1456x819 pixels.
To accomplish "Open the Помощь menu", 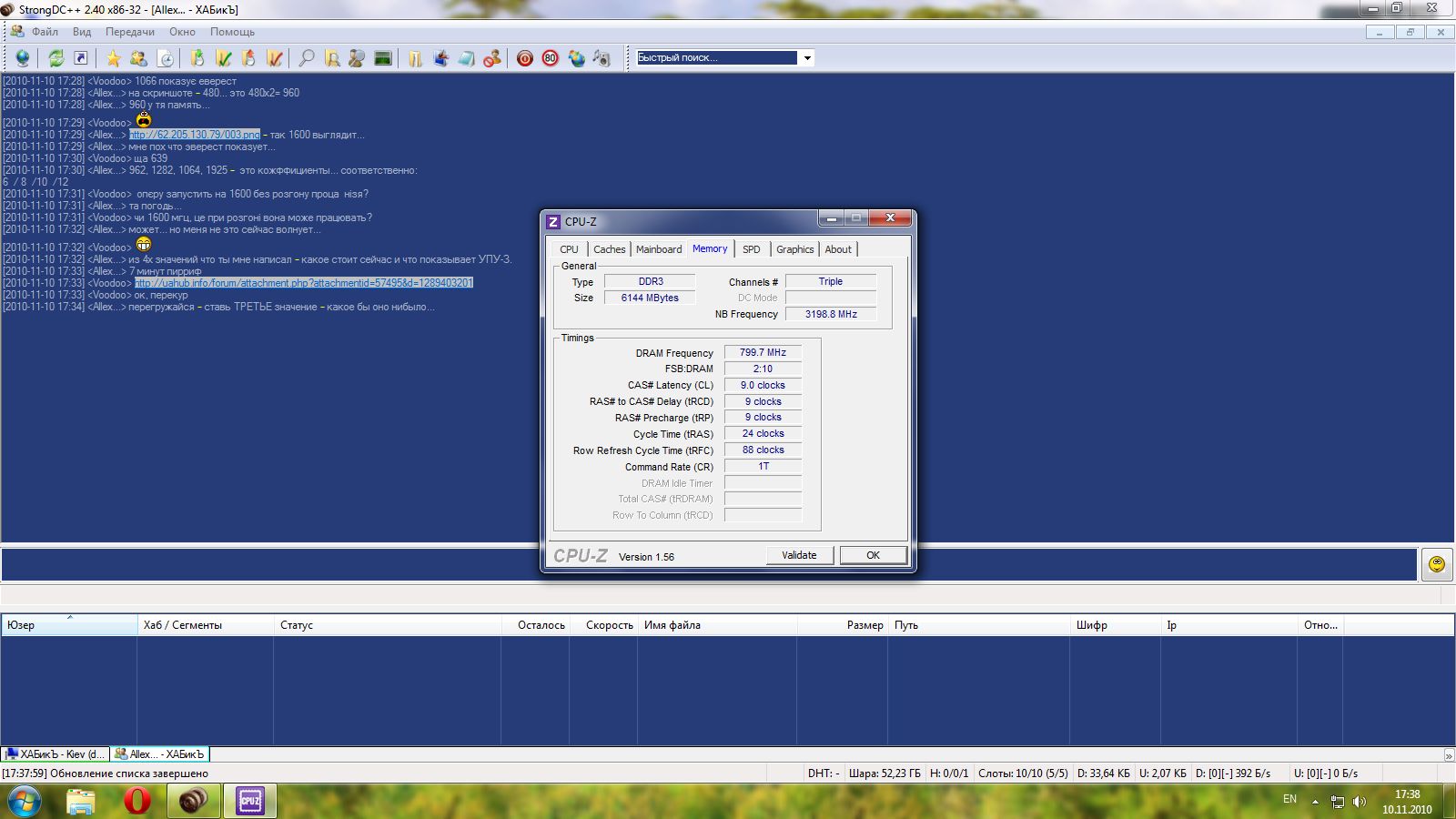I will pyautogui.click(x=232, y=32).
